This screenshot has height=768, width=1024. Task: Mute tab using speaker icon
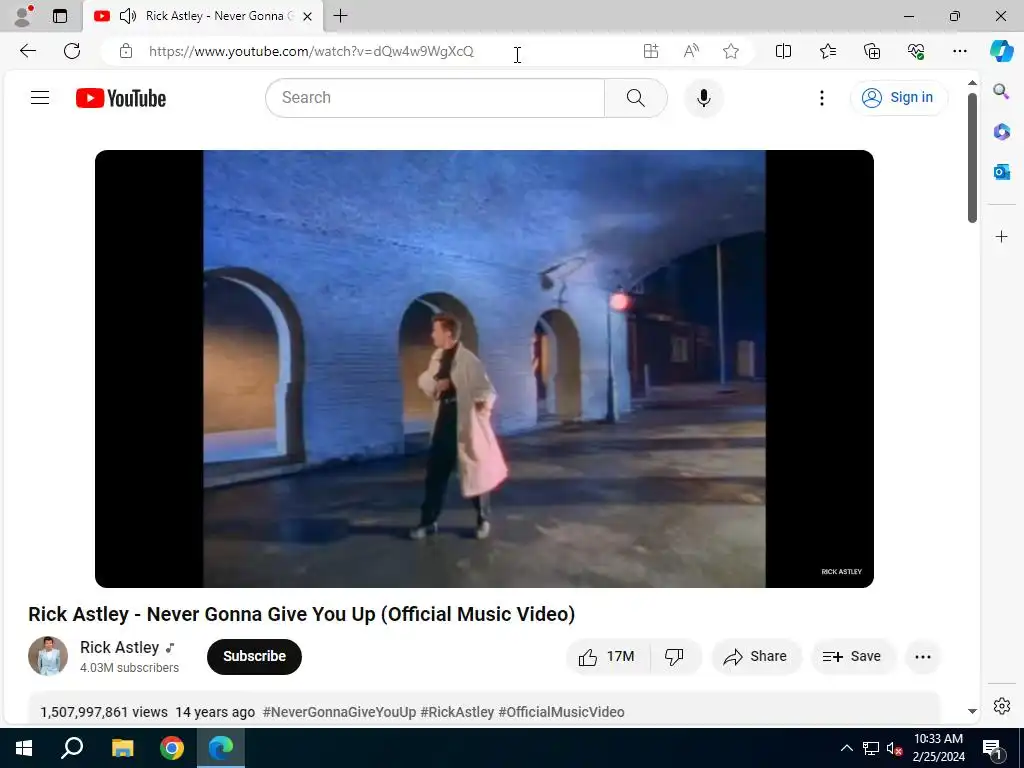coord(127,16)
